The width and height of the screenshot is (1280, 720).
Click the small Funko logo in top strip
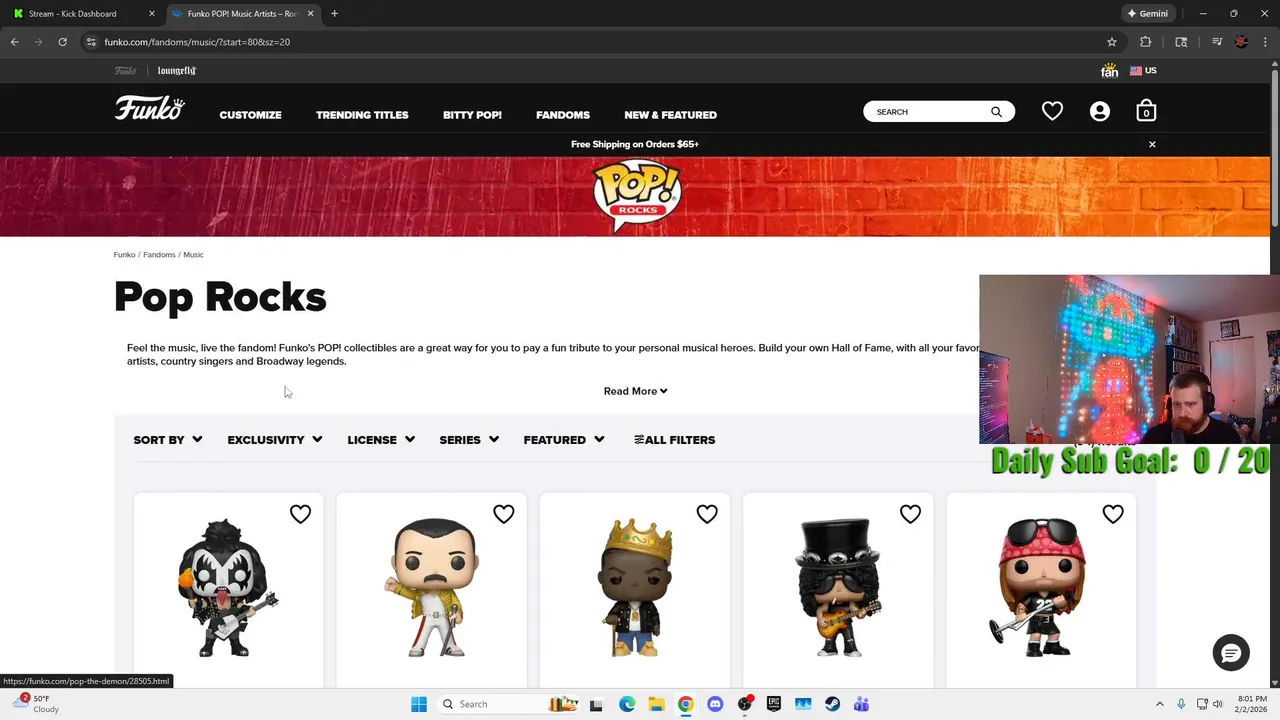[x=125, y=71]
